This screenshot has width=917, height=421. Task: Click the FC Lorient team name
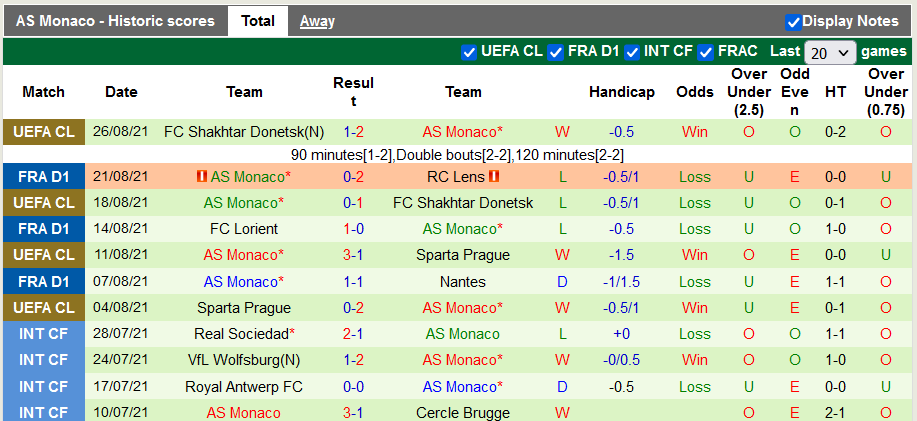244,229
